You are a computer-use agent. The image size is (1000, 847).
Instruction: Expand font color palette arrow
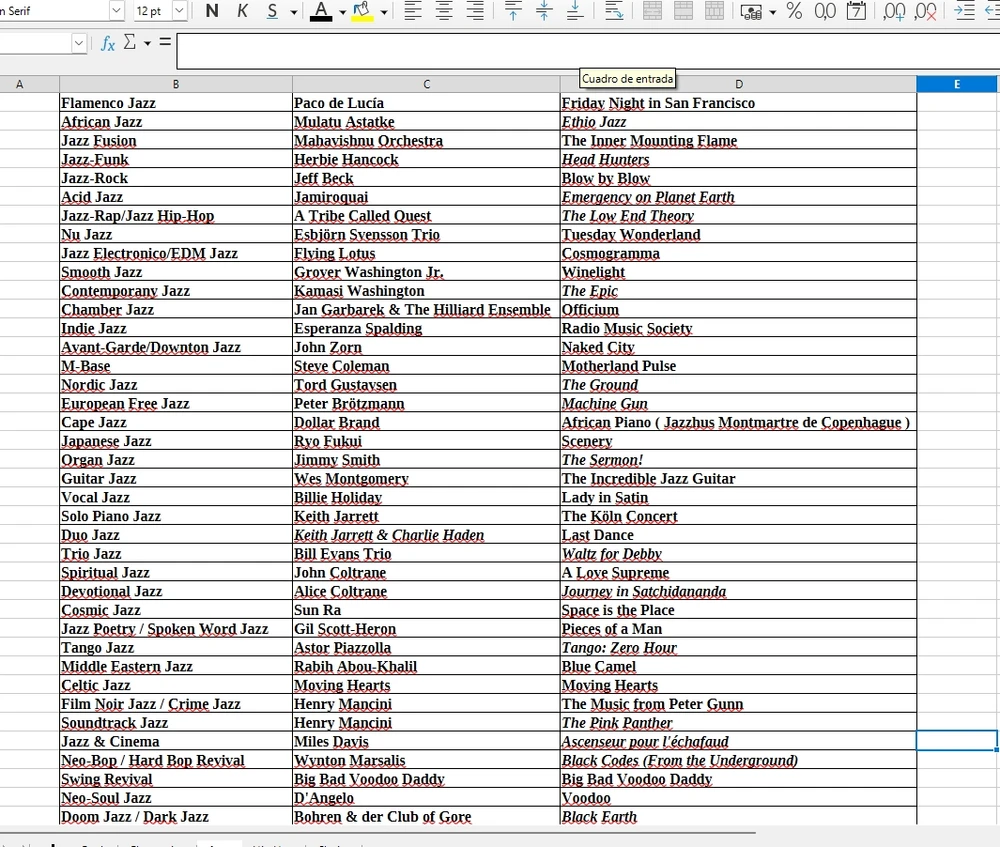342,11
